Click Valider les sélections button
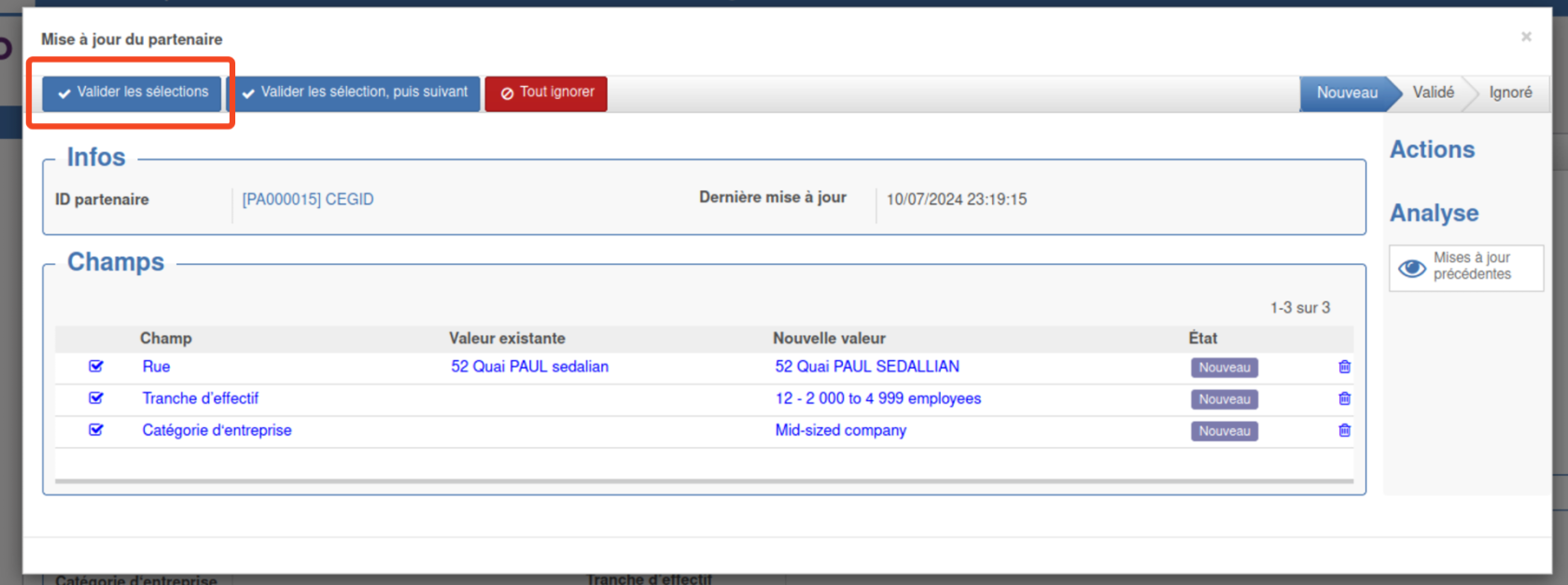The width and height of the screenshot is (1568, 585). tap(132, 92)
